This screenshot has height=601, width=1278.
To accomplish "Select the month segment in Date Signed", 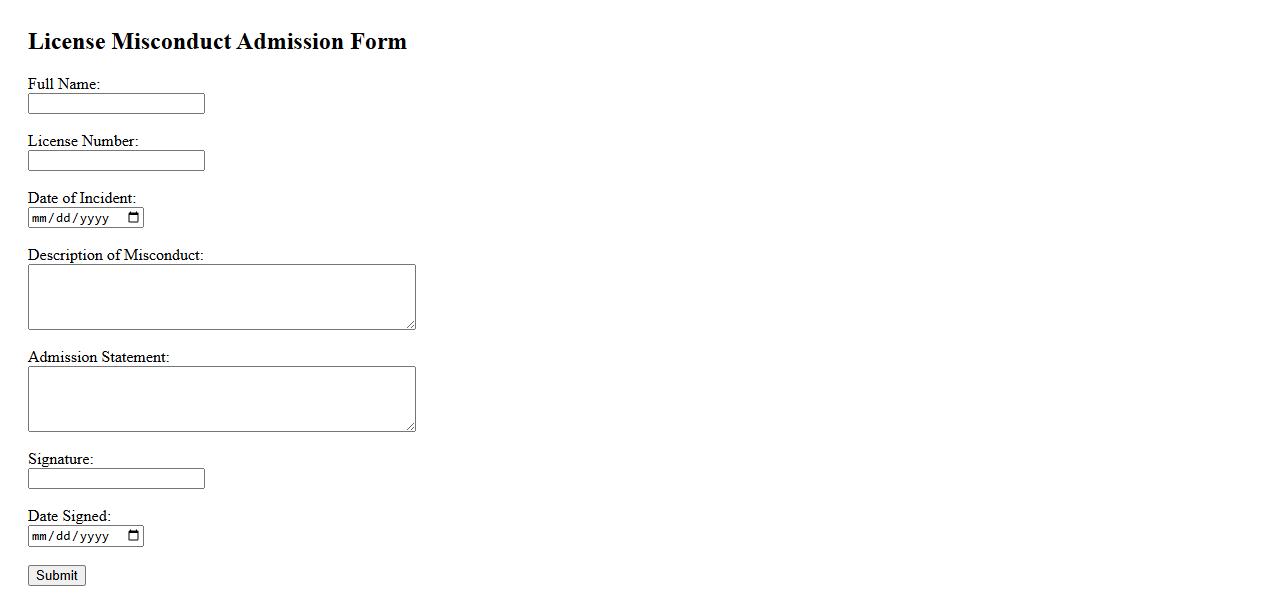I will 40,536.
